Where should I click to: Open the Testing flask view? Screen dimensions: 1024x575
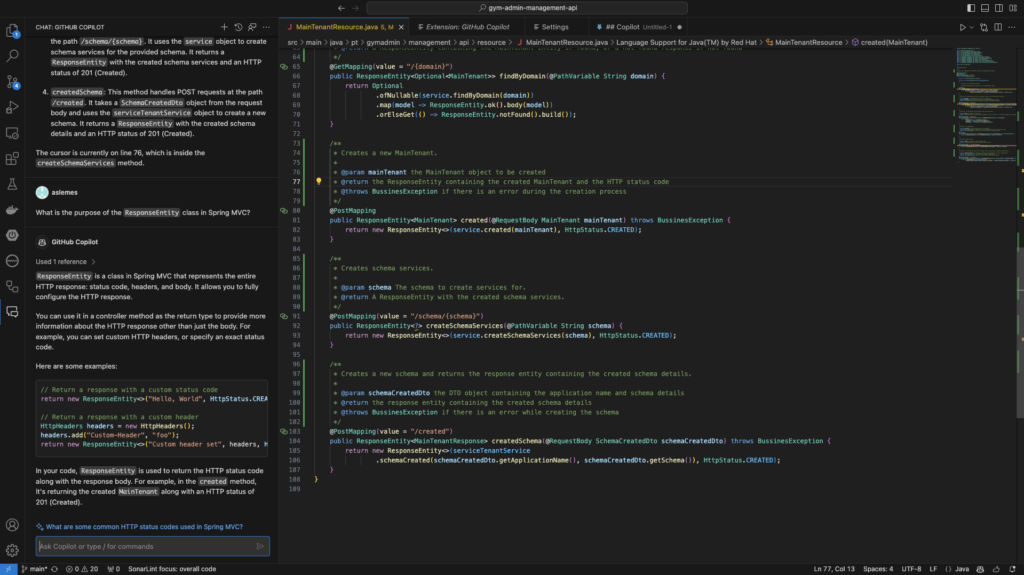pyautogui.click(x=12, y=184)
